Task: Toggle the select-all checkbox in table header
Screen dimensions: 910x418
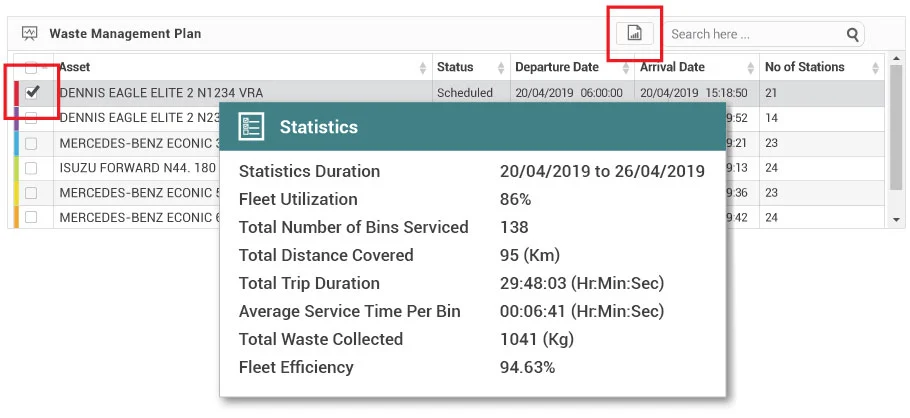Action: pyautogui.click(x=32, y=68)
